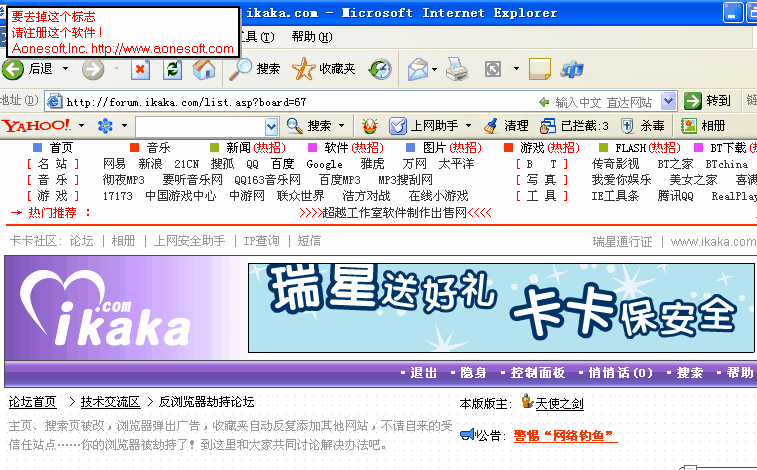
Task: Expand the Yahoo 搜索 button dropdown
Action: click(341, 125)
